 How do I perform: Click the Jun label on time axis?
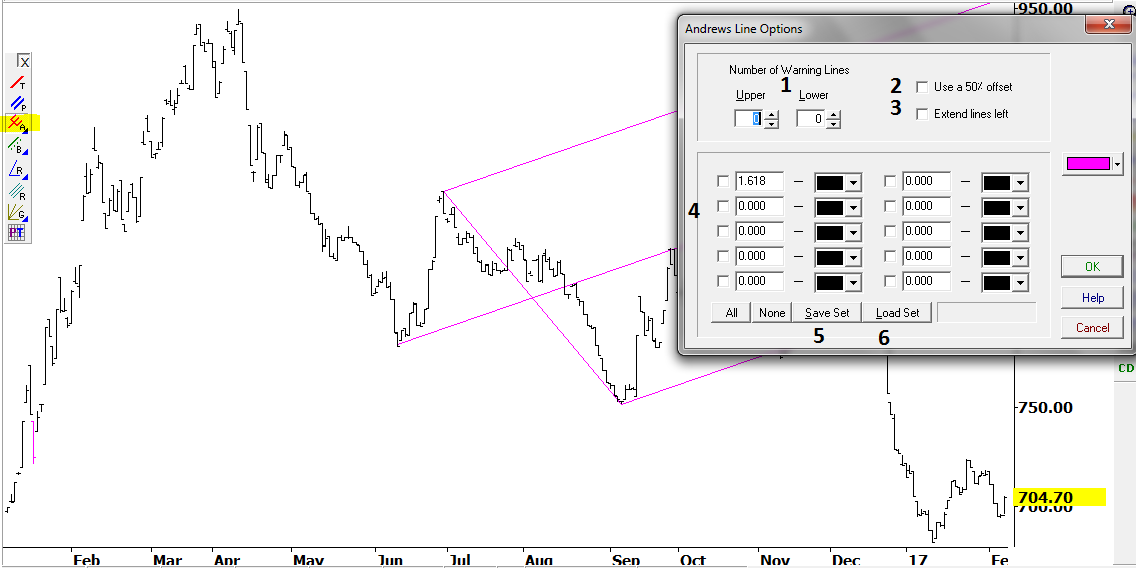tap(391, 560)
